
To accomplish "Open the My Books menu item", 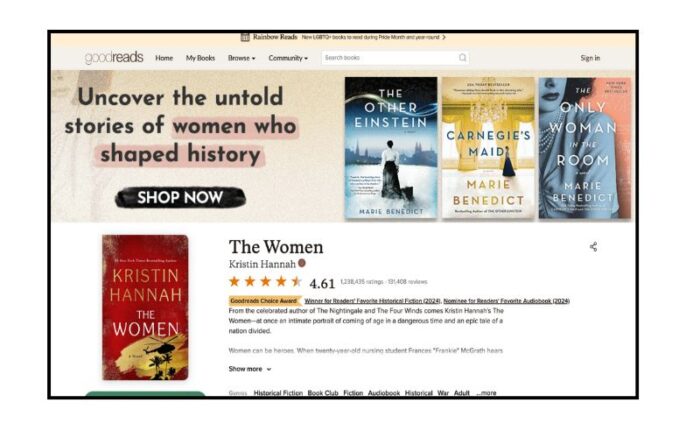I will coord(200,58).
